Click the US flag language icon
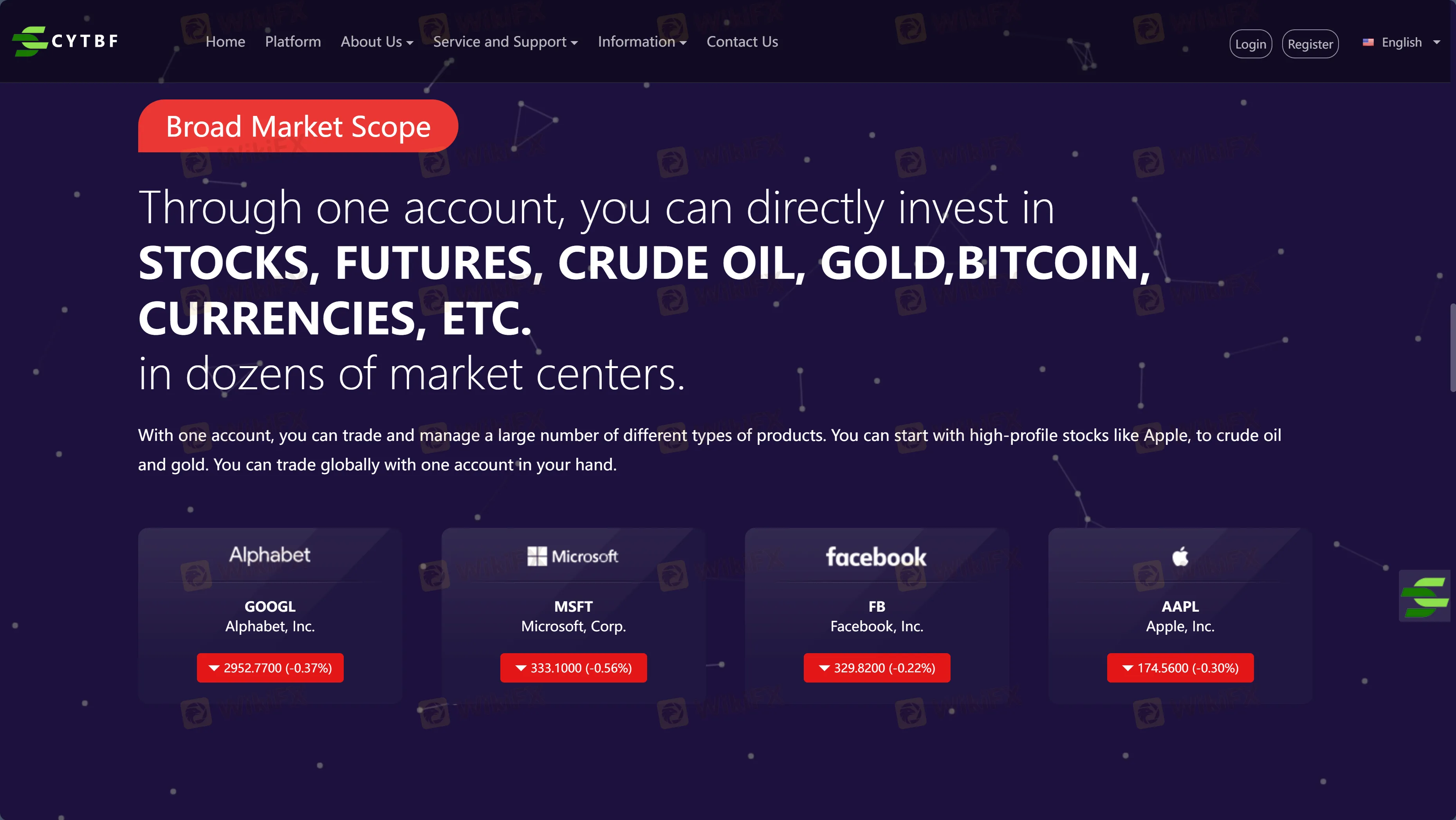Screen dimensions: 1456x820 coord(1368,42)
